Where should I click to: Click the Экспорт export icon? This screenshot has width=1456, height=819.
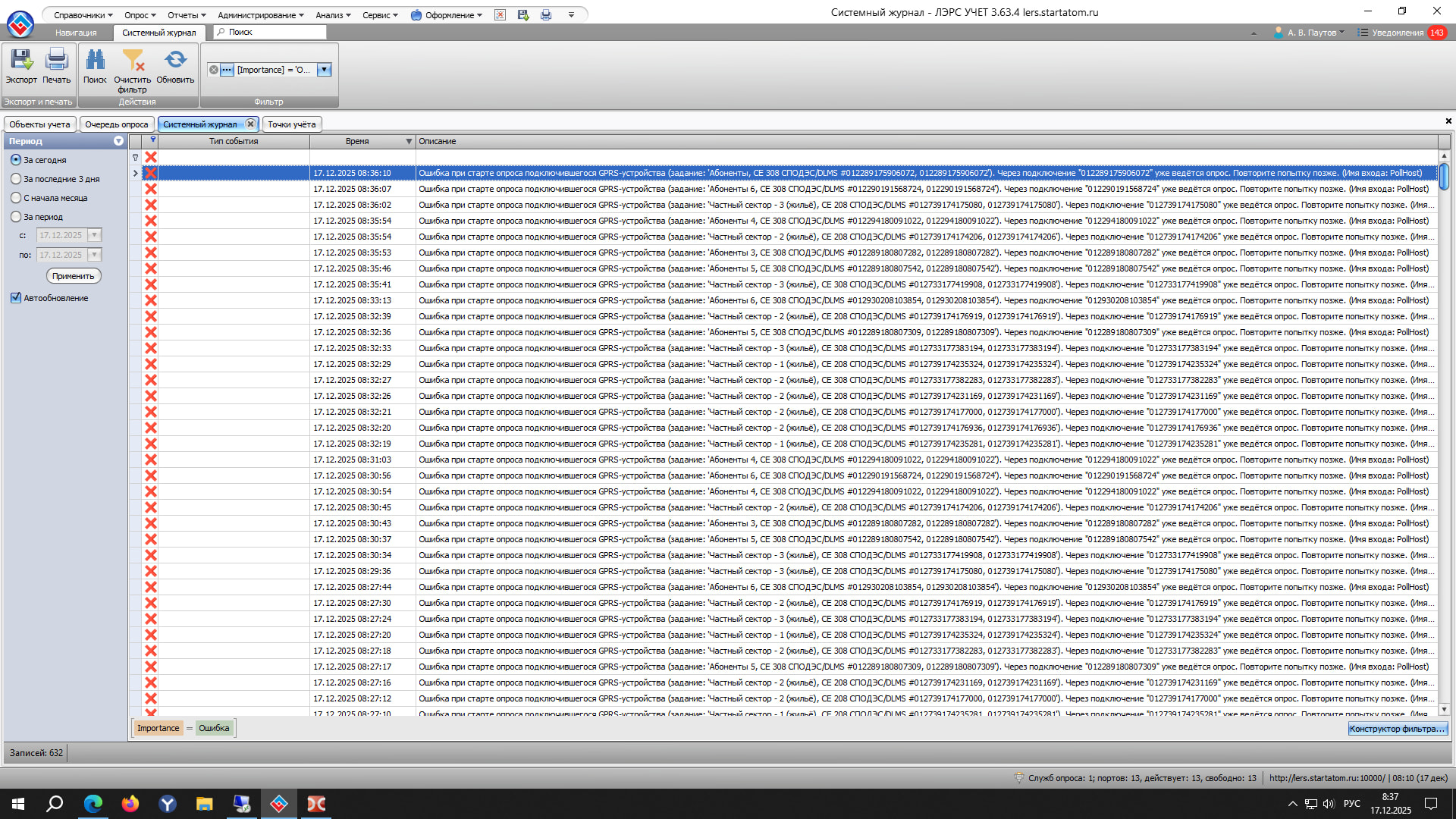[21, 61]
